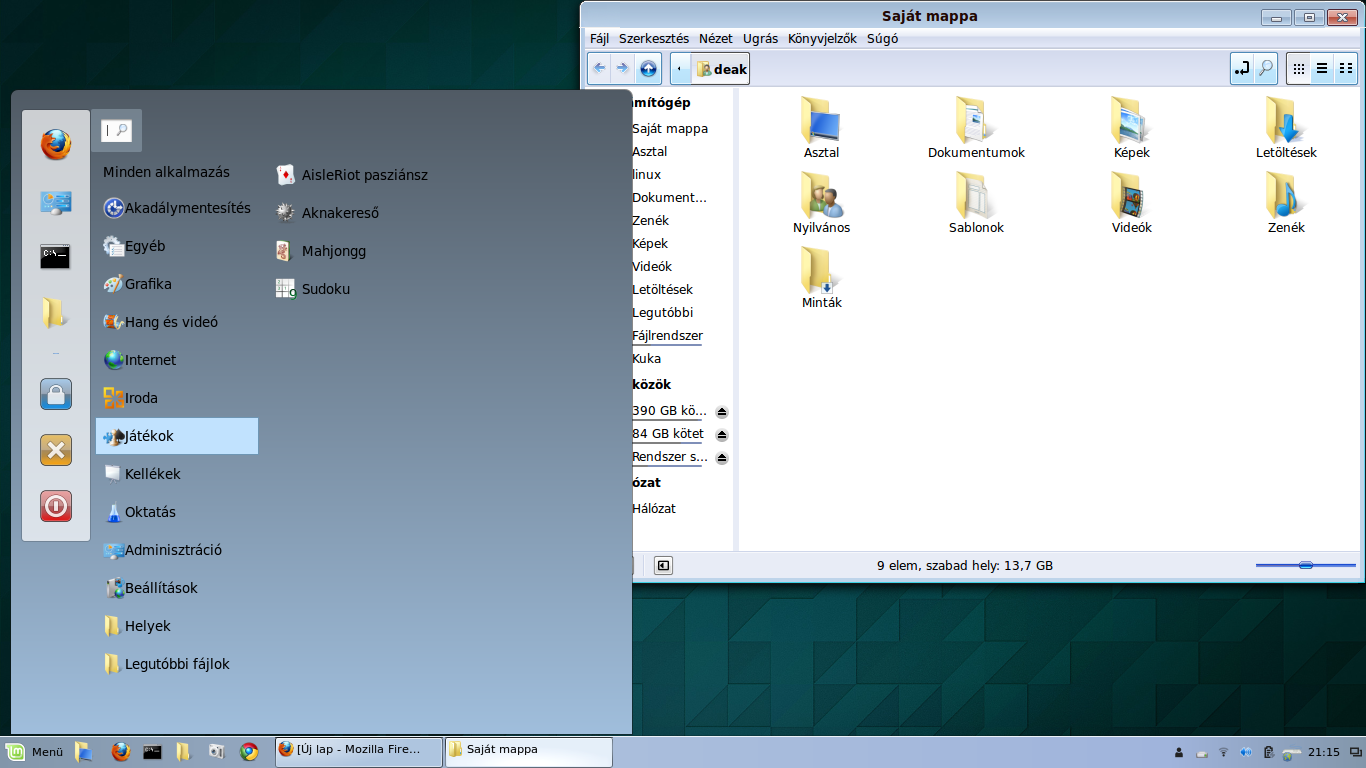Click the menu search field
The image size is (1366, 768).
[117, 130]
